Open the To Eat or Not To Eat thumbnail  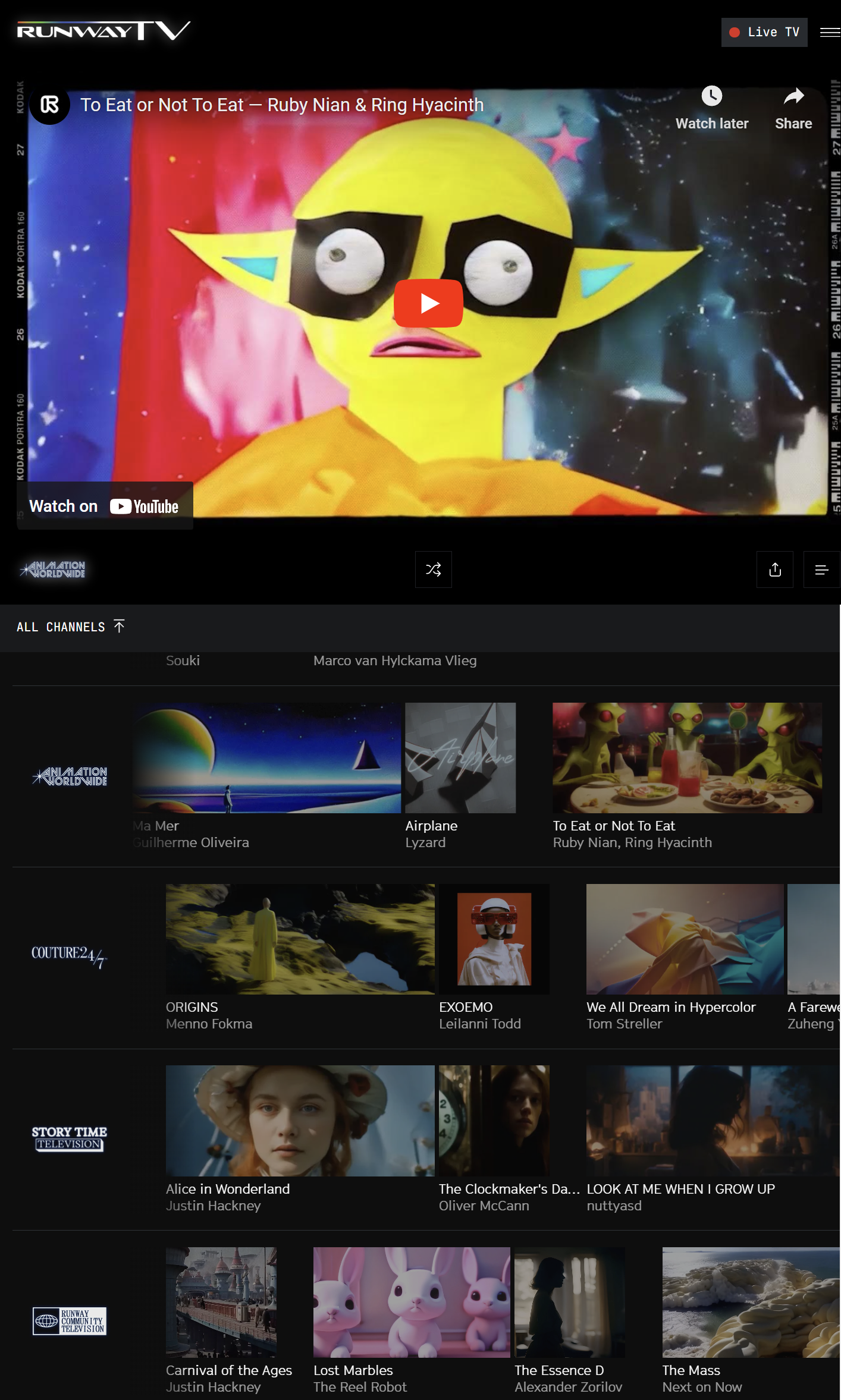tap(688, 758)
